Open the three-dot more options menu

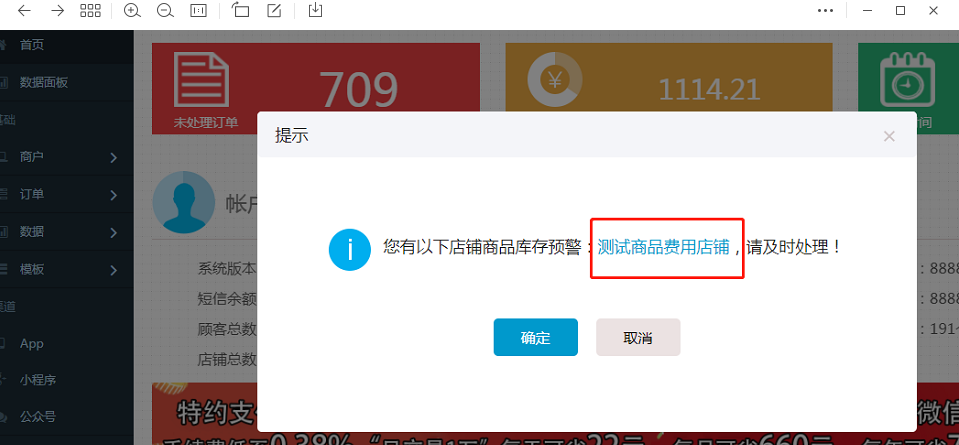coord(826,10)
